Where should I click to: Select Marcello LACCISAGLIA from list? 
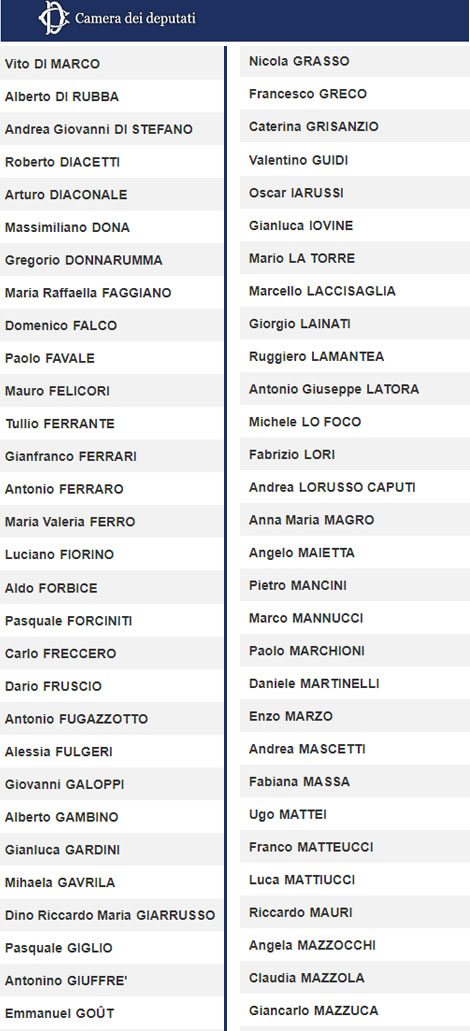point(355,291)
